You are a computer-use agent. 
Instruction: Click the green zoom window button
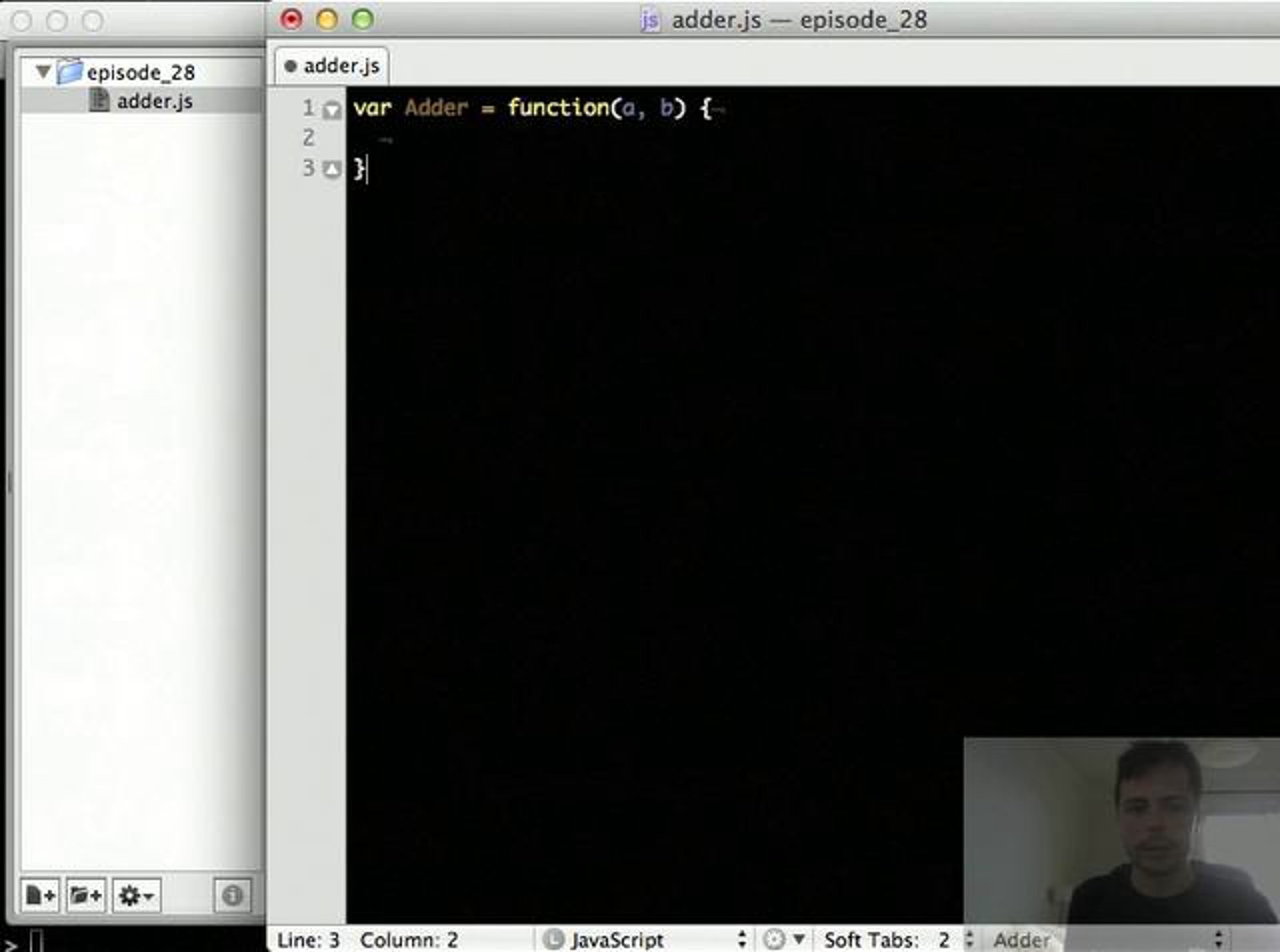point(363,20)
